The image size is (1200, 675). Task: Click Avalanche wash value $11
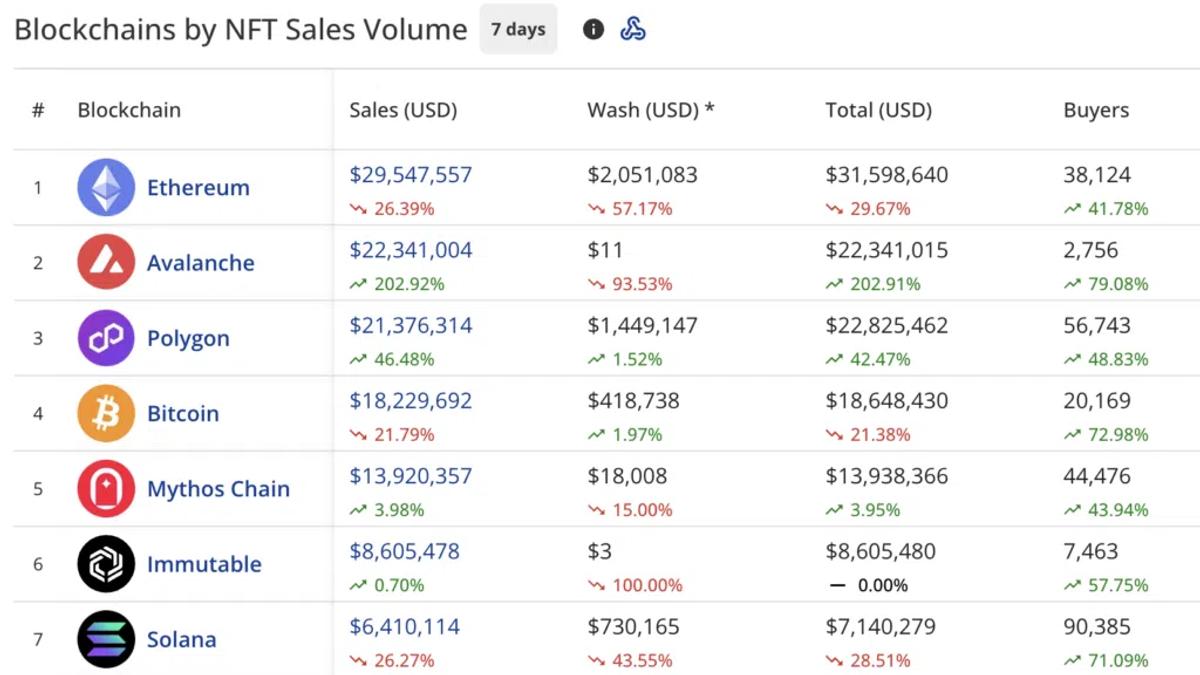[605, 250]
